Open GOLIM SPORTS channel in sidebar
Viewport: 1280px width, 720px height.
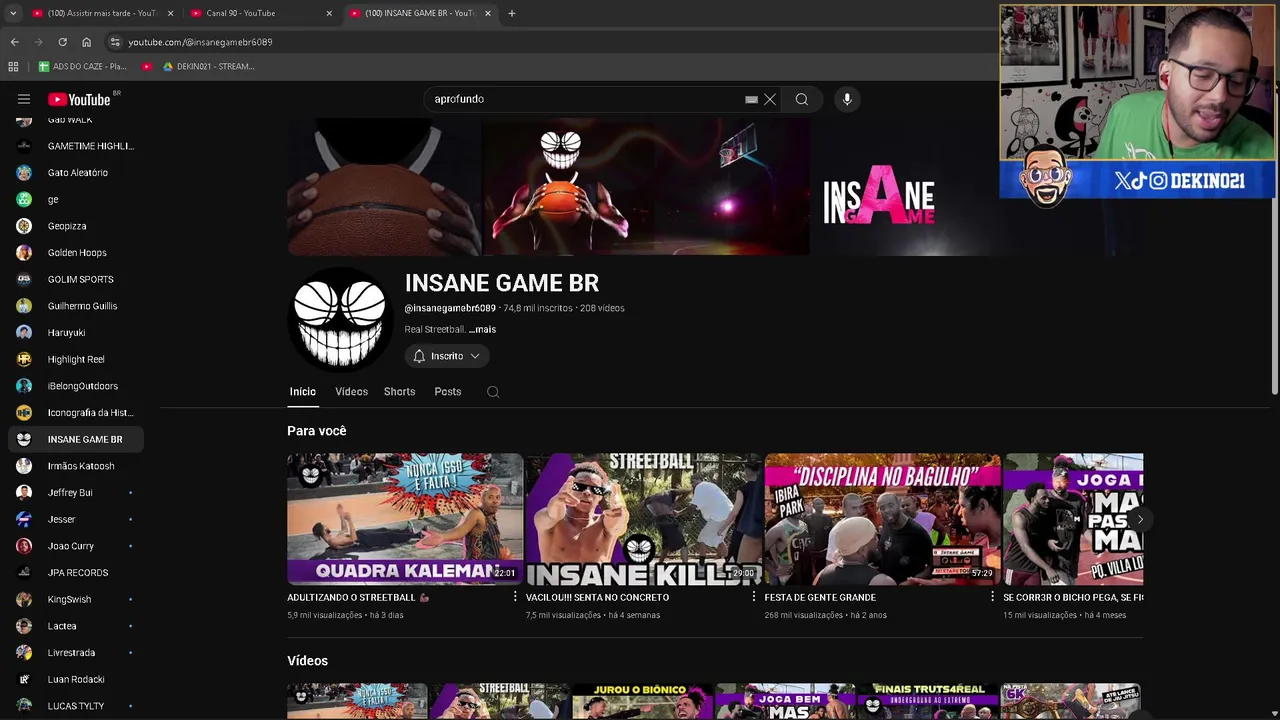point(76,279)
